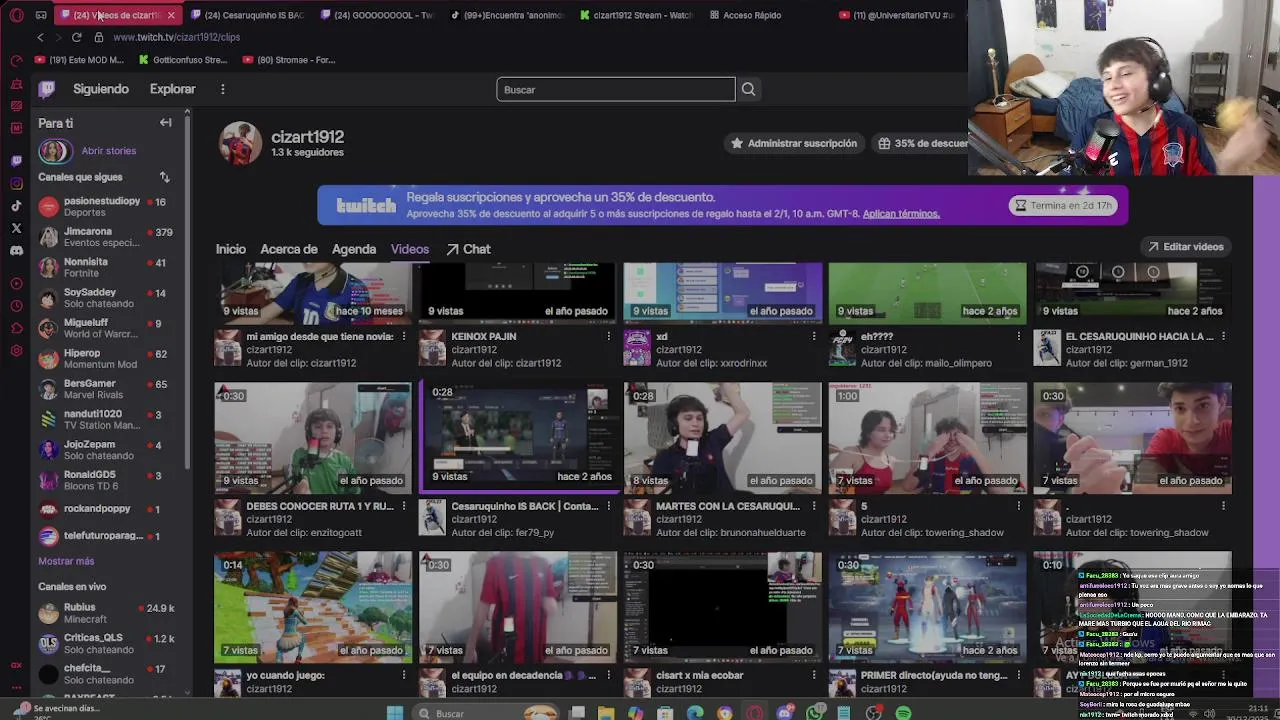Go to Siguiendo in Twitch nav
Screen dimensions: 1280x720
point(101,89)
